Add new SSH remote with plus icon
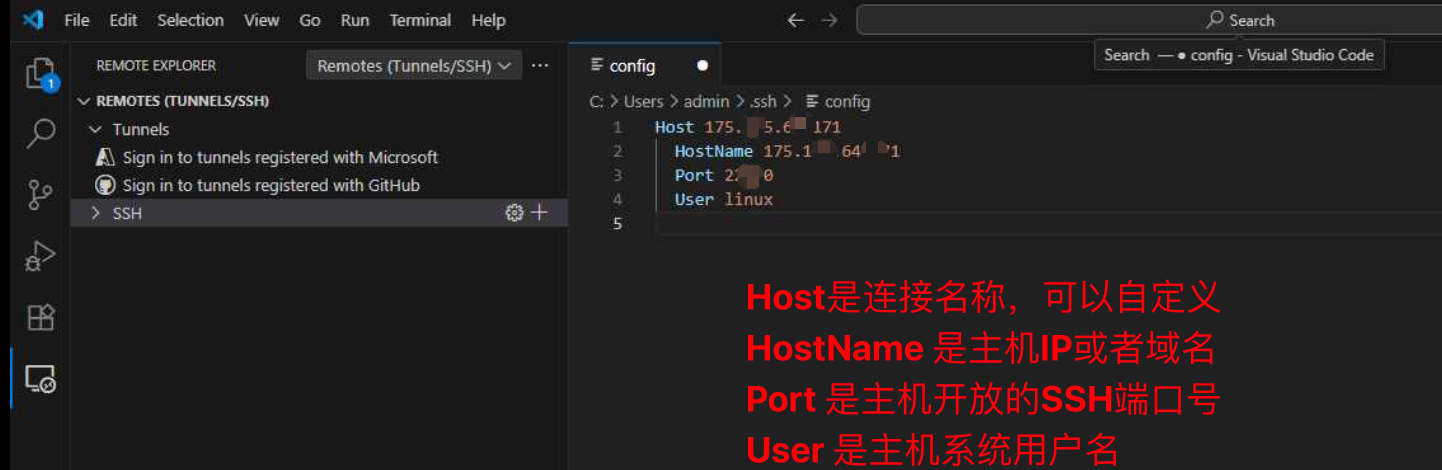Viewport: 1442px width, 470px height. click(539, 212)
